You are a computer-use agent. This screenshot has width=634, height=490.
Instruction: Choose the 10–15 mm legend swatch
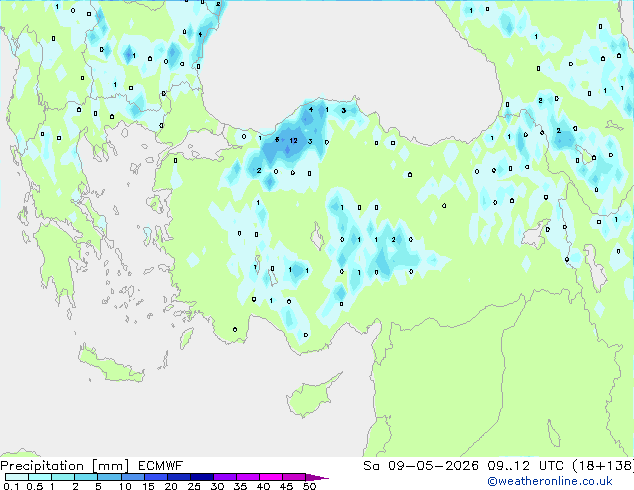tap(132, 477)
